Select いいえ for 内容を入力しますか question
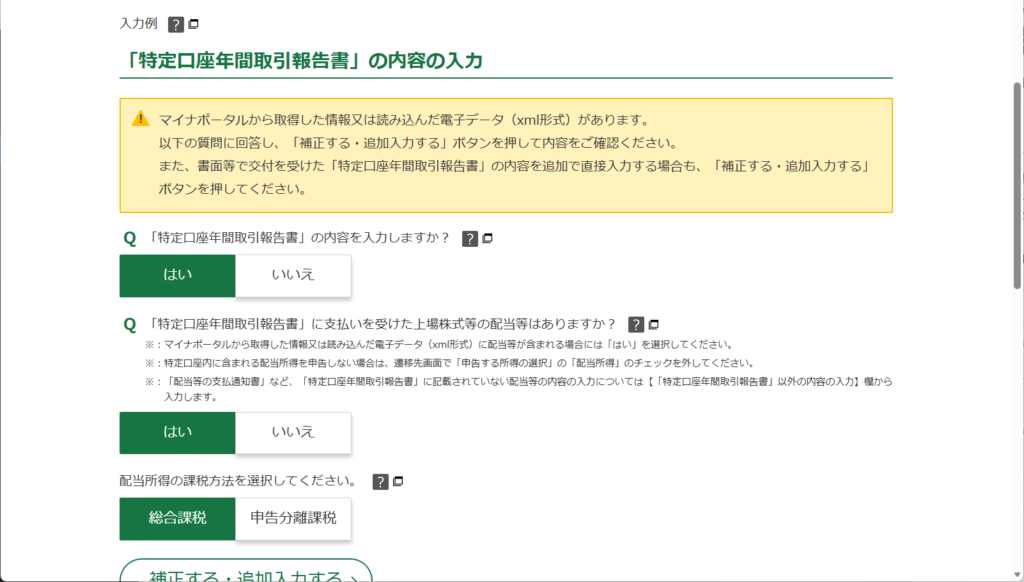This screenshot has height=582, width=1024. (293, 276)
